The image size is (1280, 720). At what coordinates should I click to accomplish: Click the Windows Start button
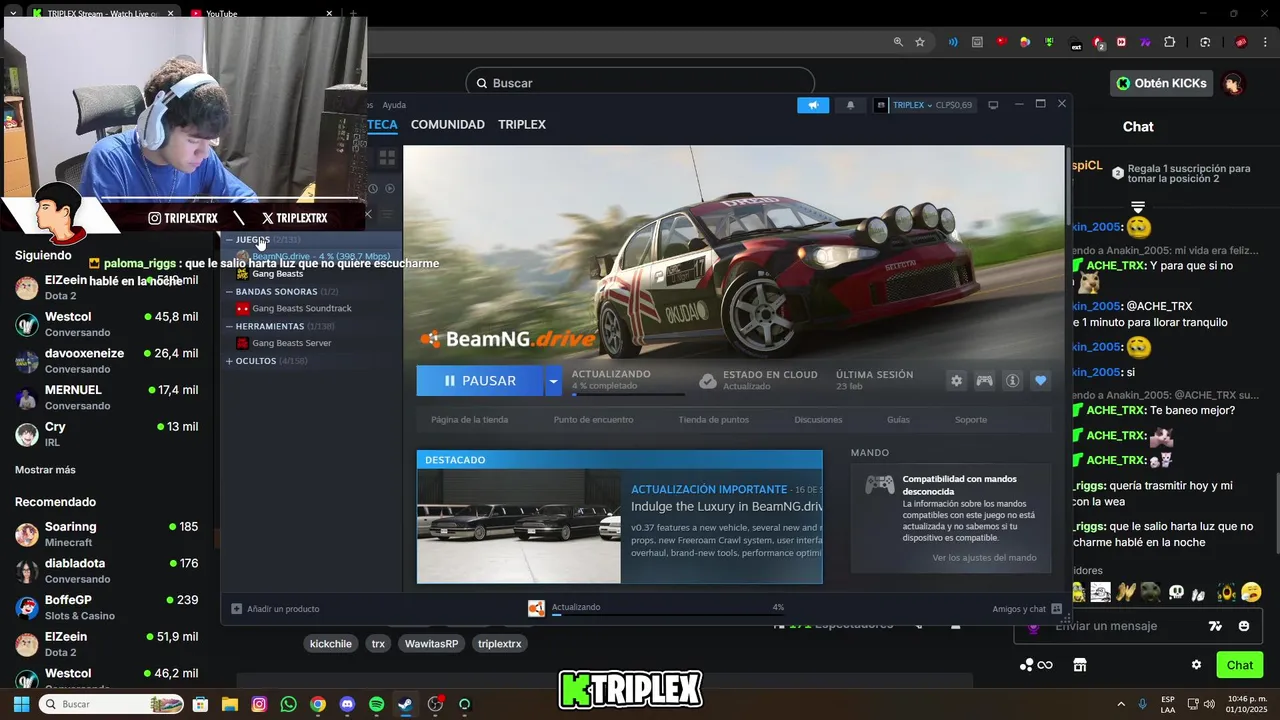pos(22,704)
